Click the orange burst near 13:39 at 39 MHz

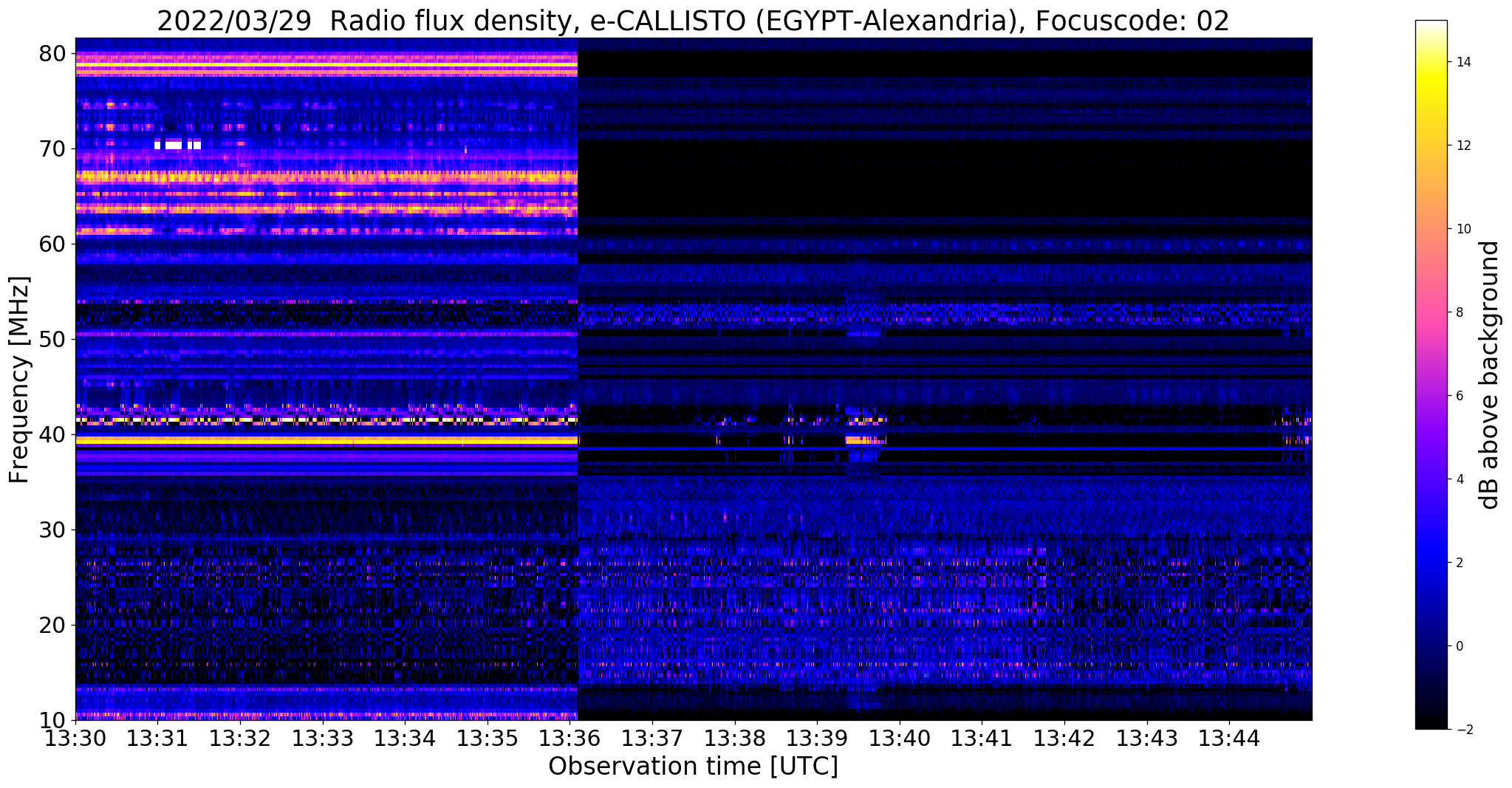pos(864,441)
